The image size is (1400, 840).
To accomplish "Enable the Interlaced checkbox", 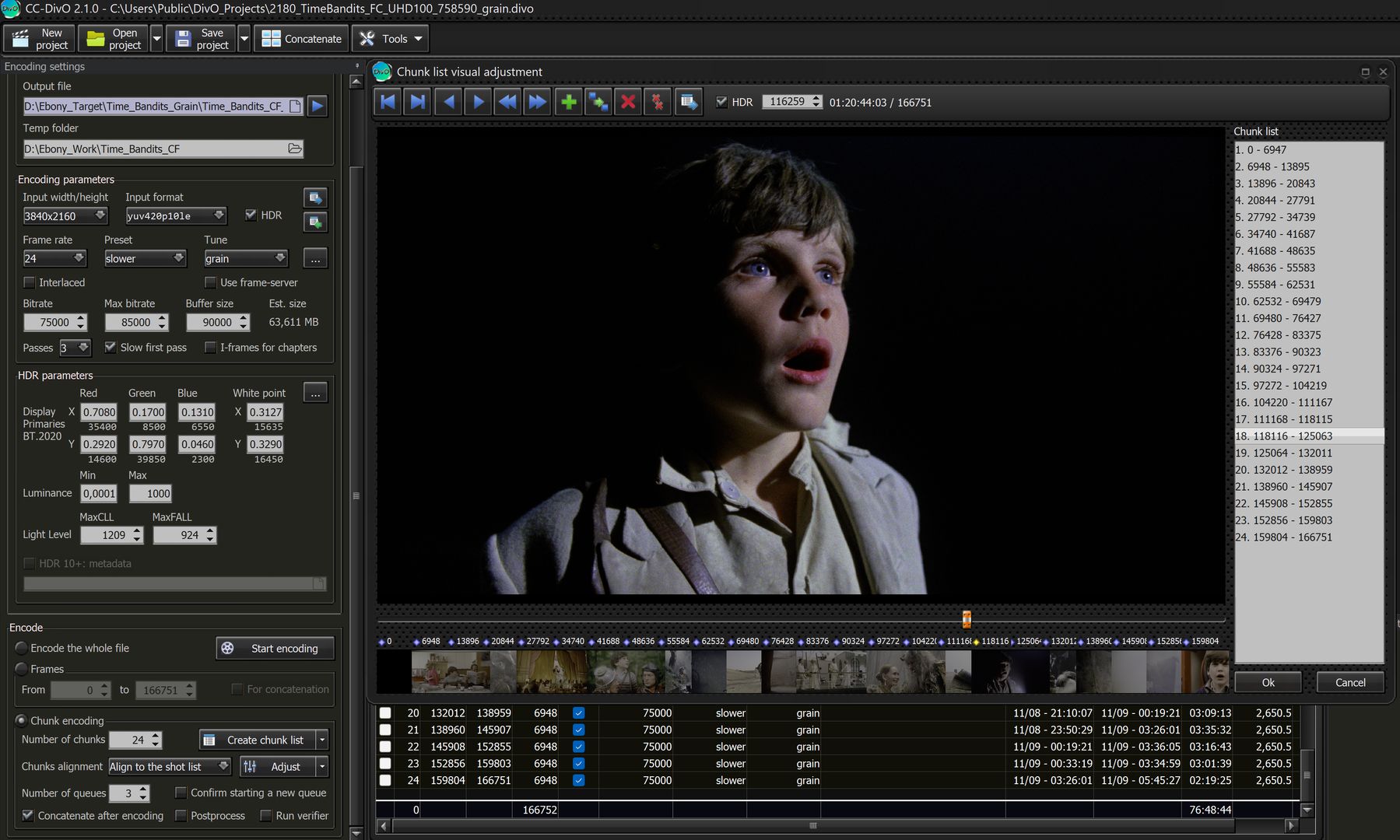I will pos(30,282).
